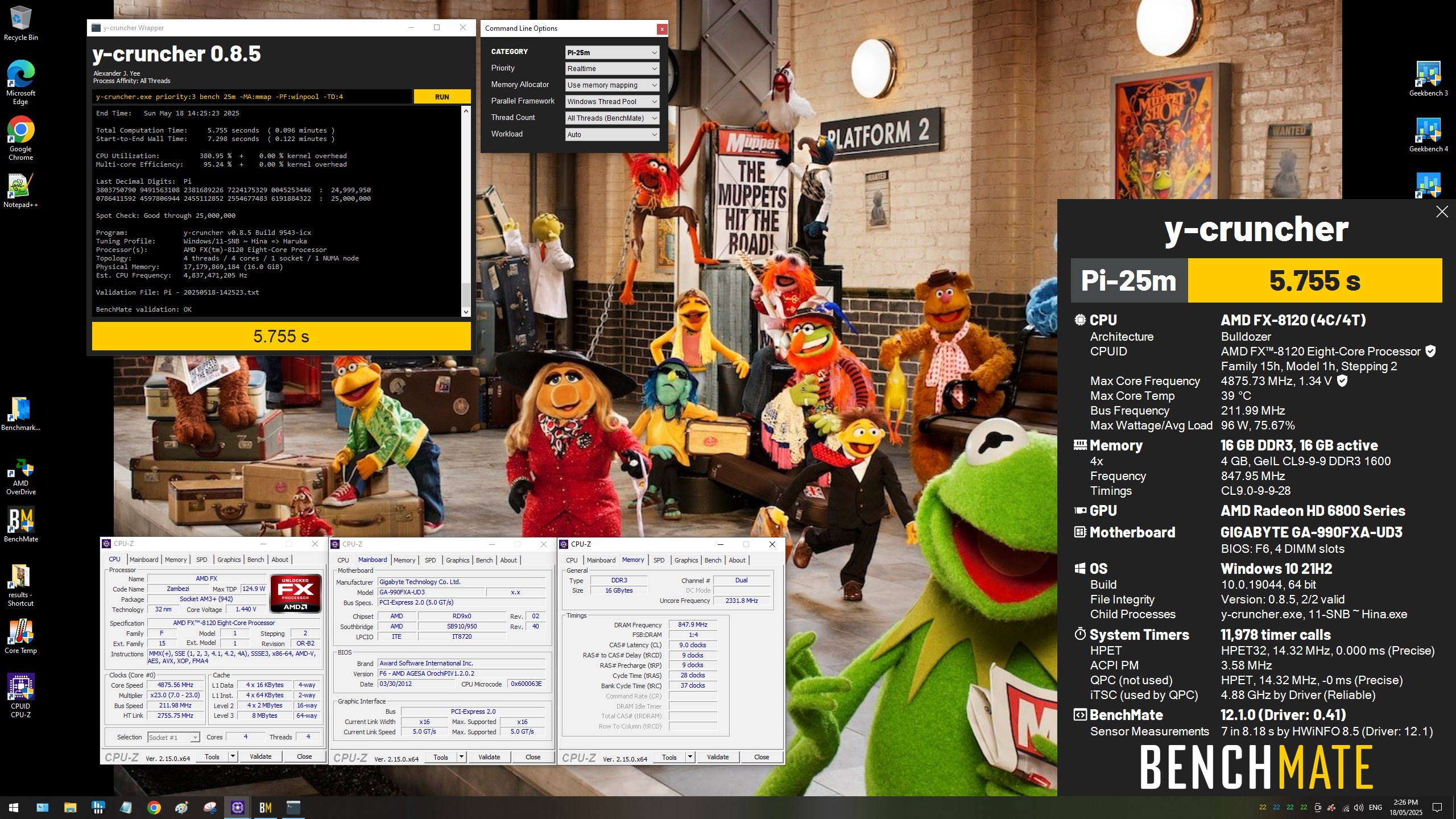Image resolution: width=1456 pixels, height=819 pixels.
Task: Click the 2:26 PM clock in taskbar
Action: pyautogui.click(x=1406, y=808)
